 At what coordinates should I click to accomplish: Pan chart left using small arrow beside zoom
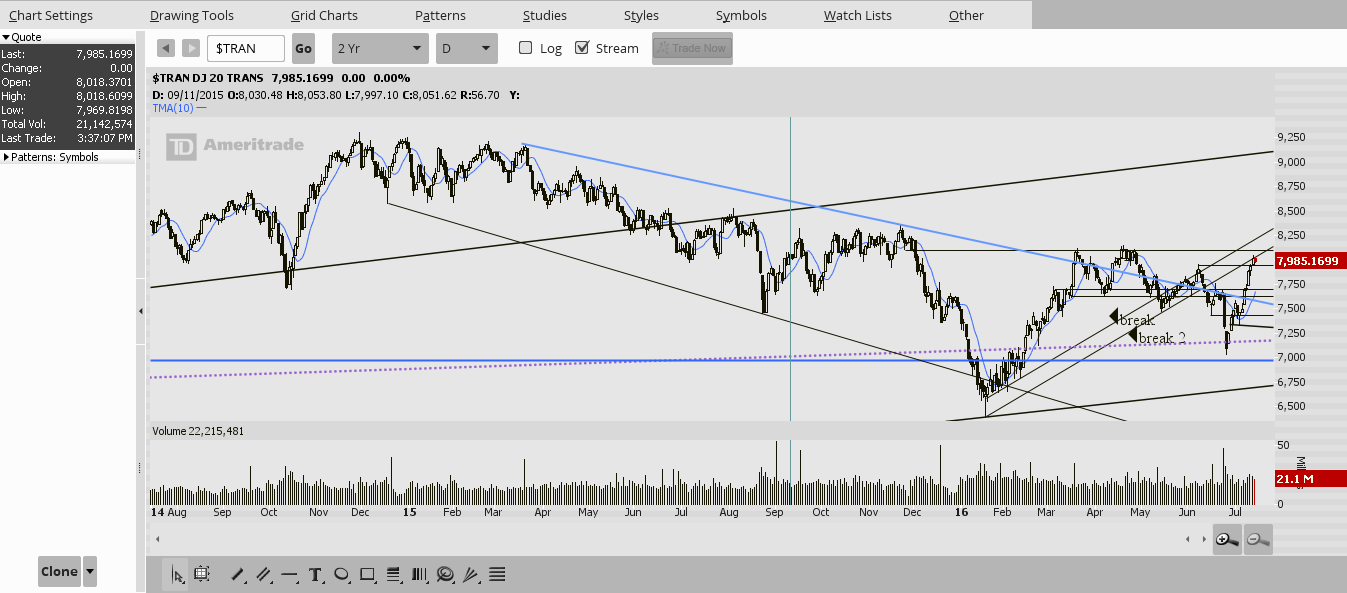pos(1188,539)
